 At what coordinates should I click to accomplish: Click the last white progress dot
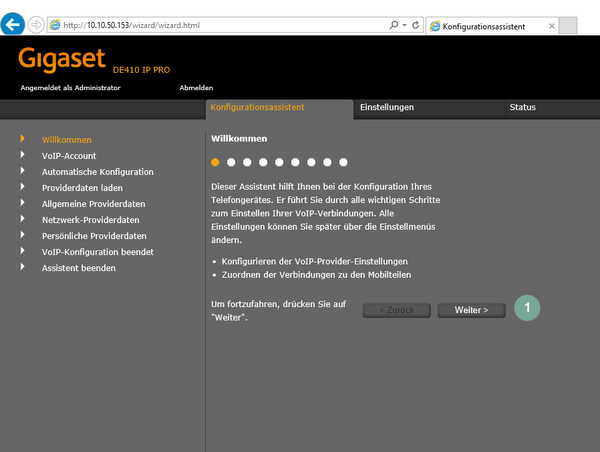[x=343, y=161]
